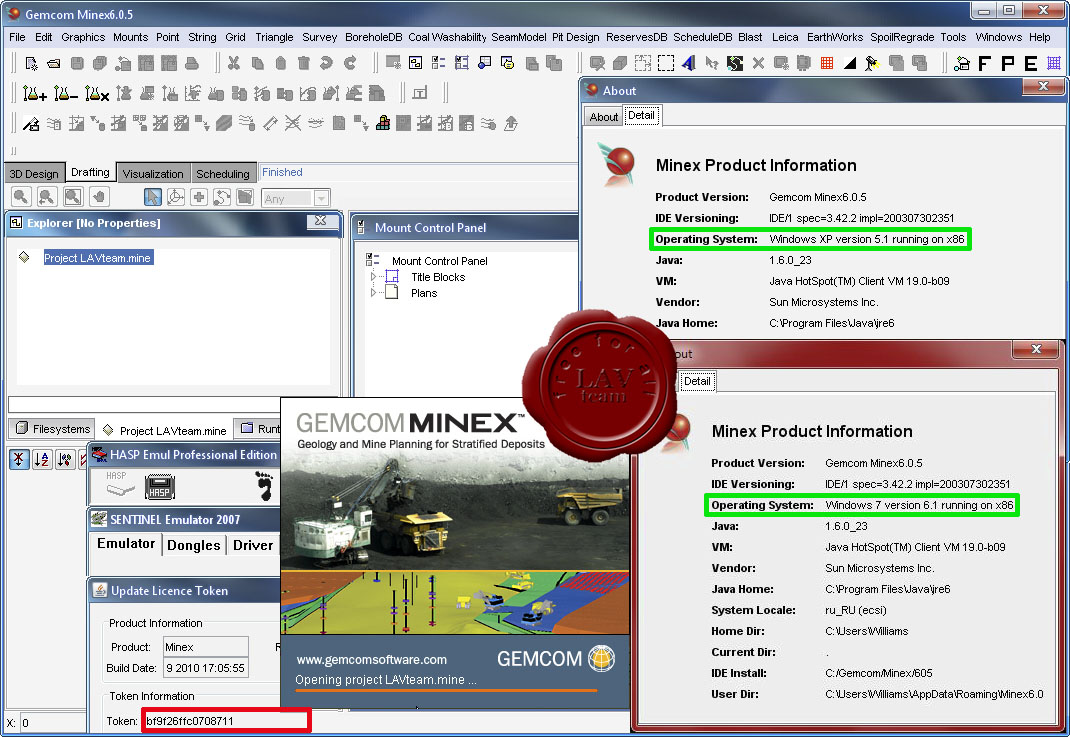Click the Cut scissors icon
1070x737 pixels.
233,63
